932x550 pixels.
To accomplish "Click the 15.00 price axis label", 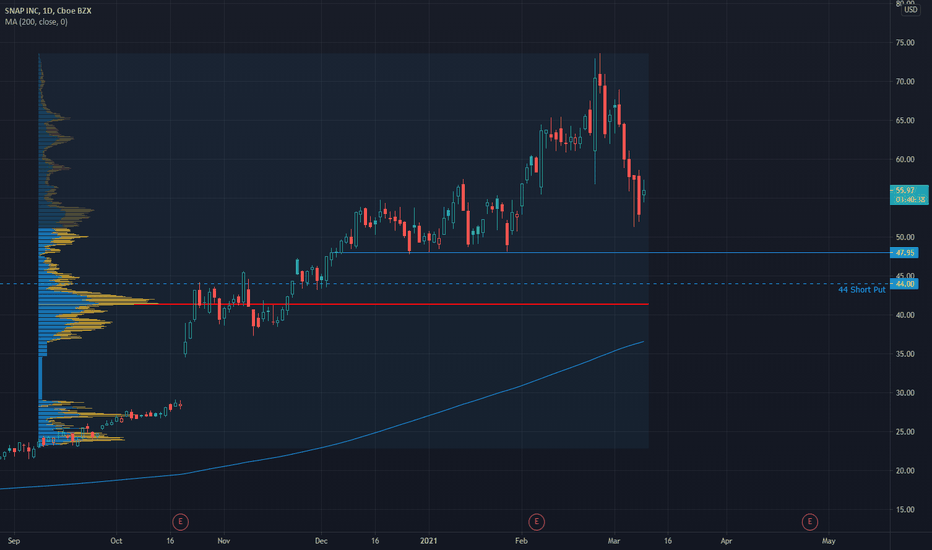I will [905, 510].
